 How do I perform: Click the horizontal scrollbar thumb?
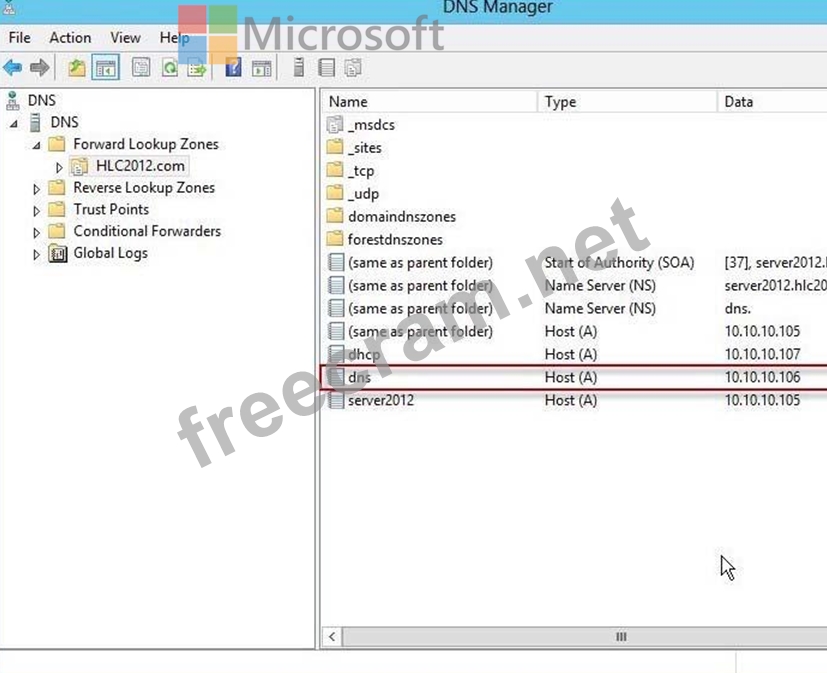(x=584, y=637)
